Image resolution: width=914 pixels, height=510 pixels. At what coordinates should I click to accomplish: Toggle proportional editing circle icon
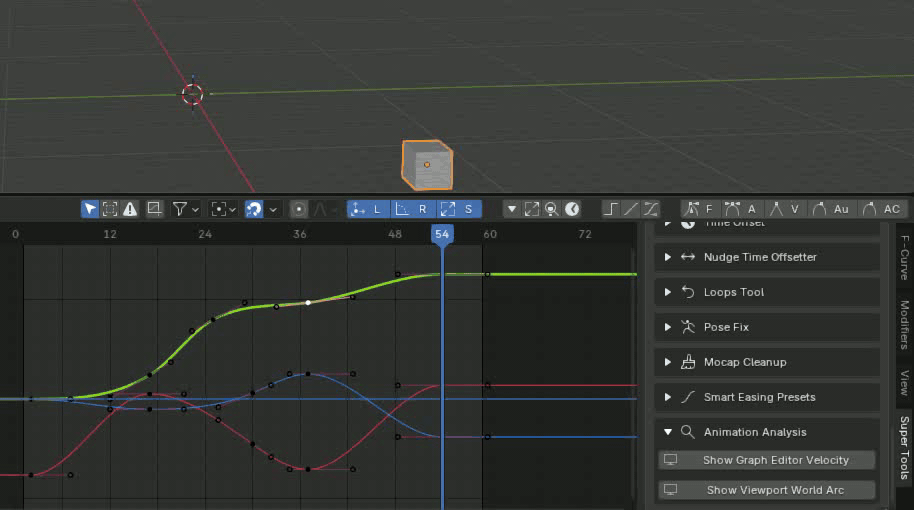[x=298, y=209]
